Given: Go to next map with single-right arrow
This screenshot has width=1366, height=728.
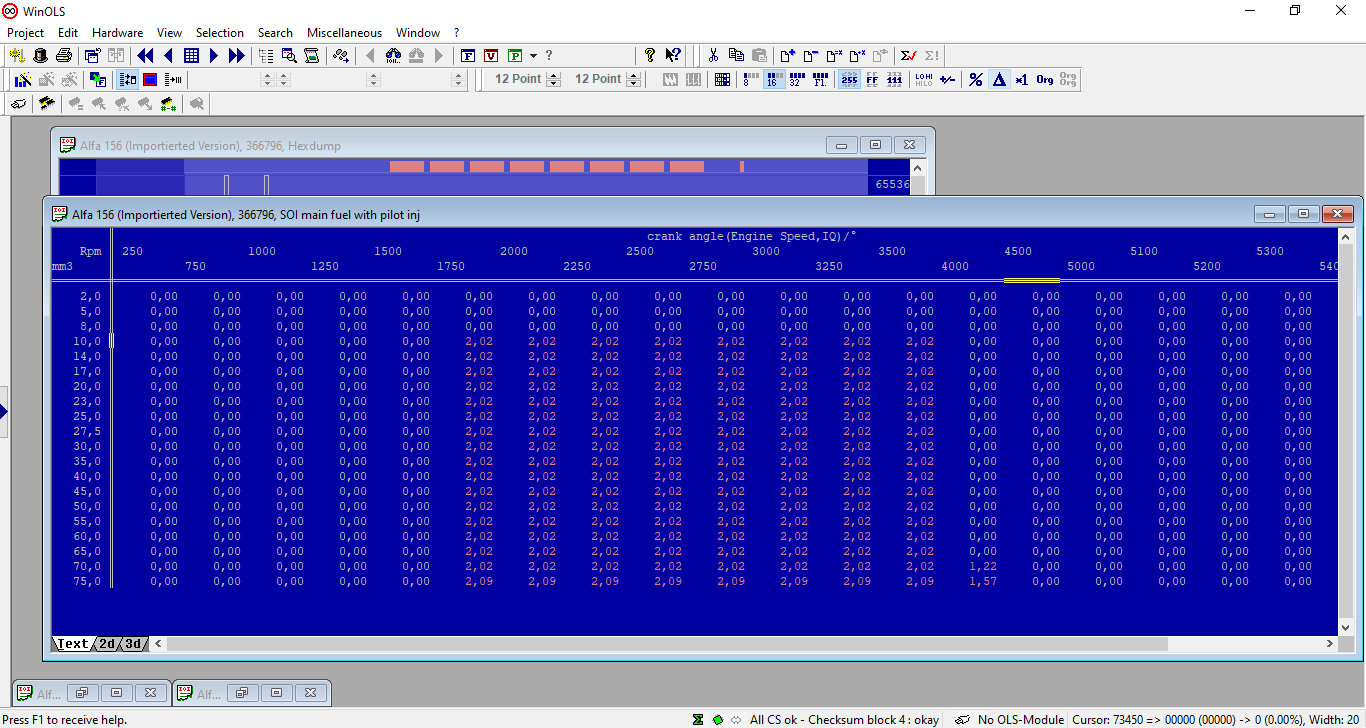Looking at the screenshot, I should [214, 56].
